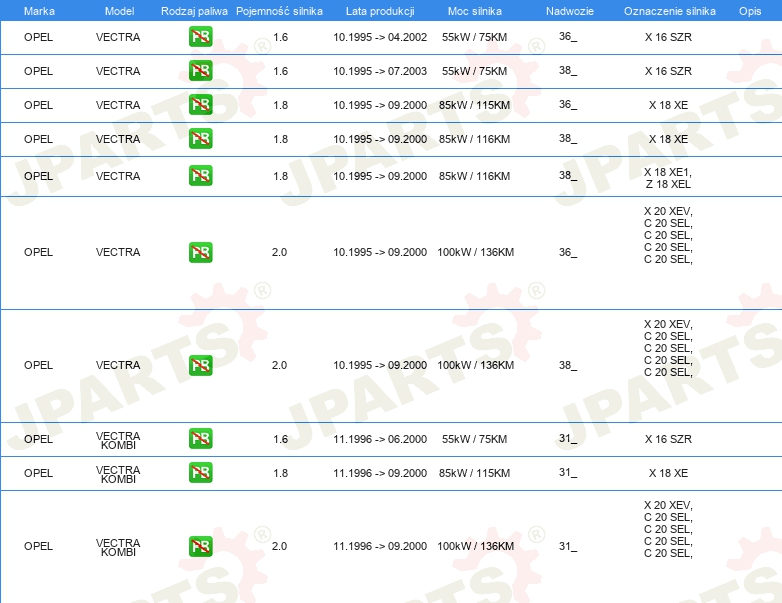The width and height of the screenshot is (782, 603).
Task: Select production years 10.1995 -> 04.2002
Action: tap(380, 37)
